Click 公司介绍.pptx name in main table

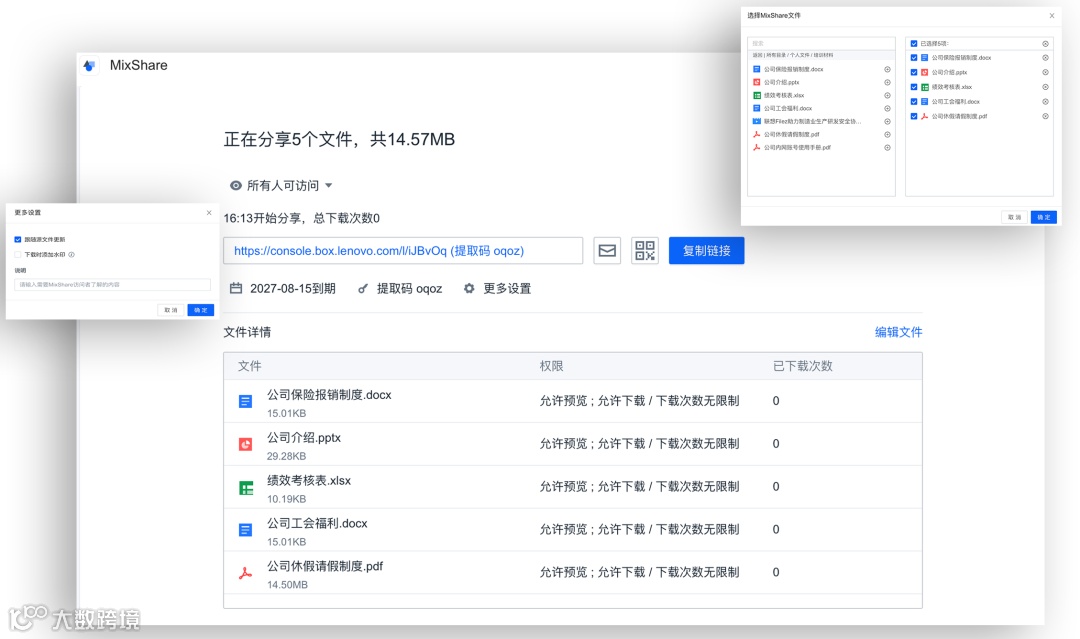point(304,438)
